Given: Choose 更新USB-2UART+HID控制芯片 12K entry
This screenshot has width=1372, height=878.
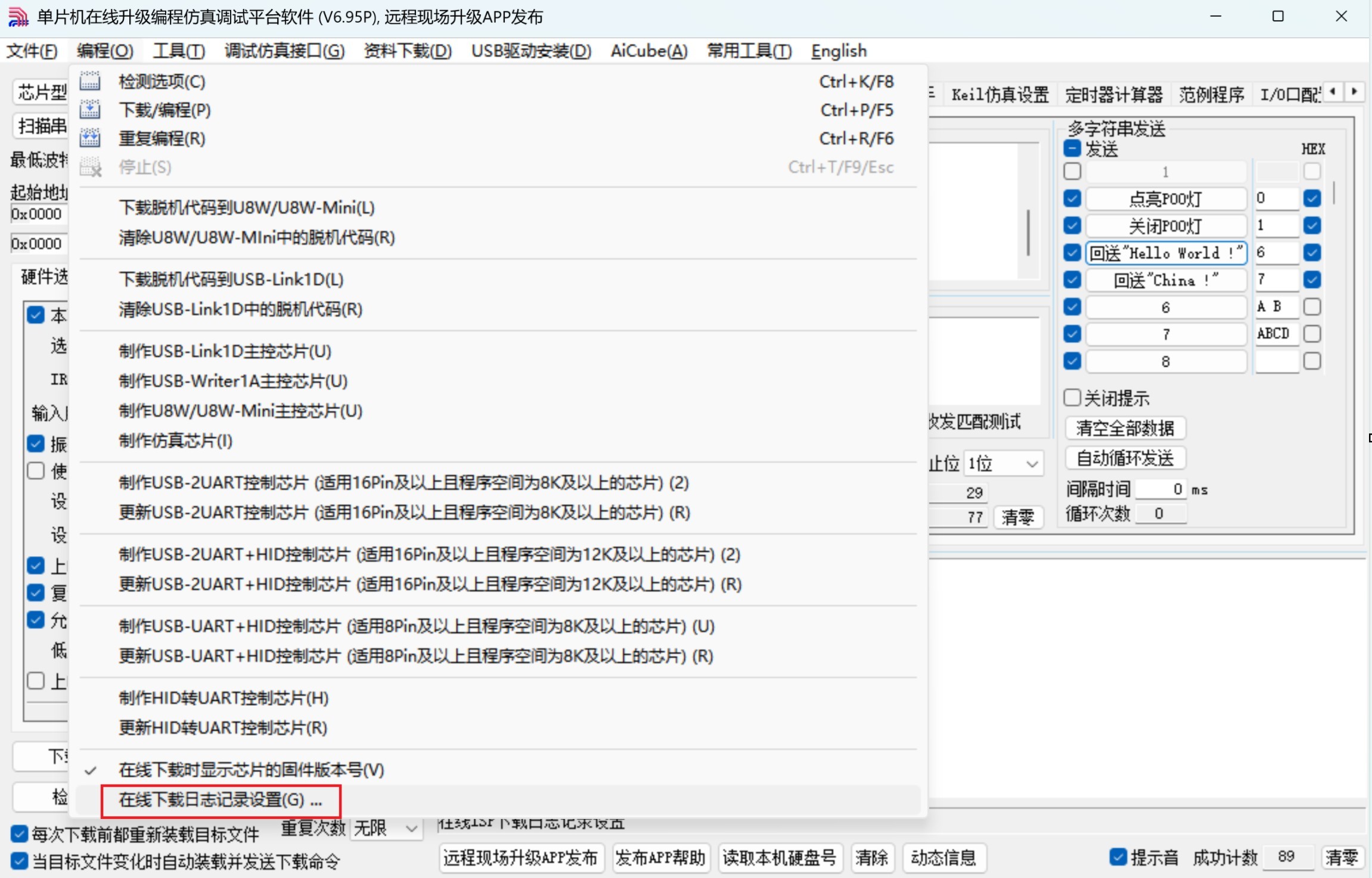Looking at the screenshot, I should 498,584.
